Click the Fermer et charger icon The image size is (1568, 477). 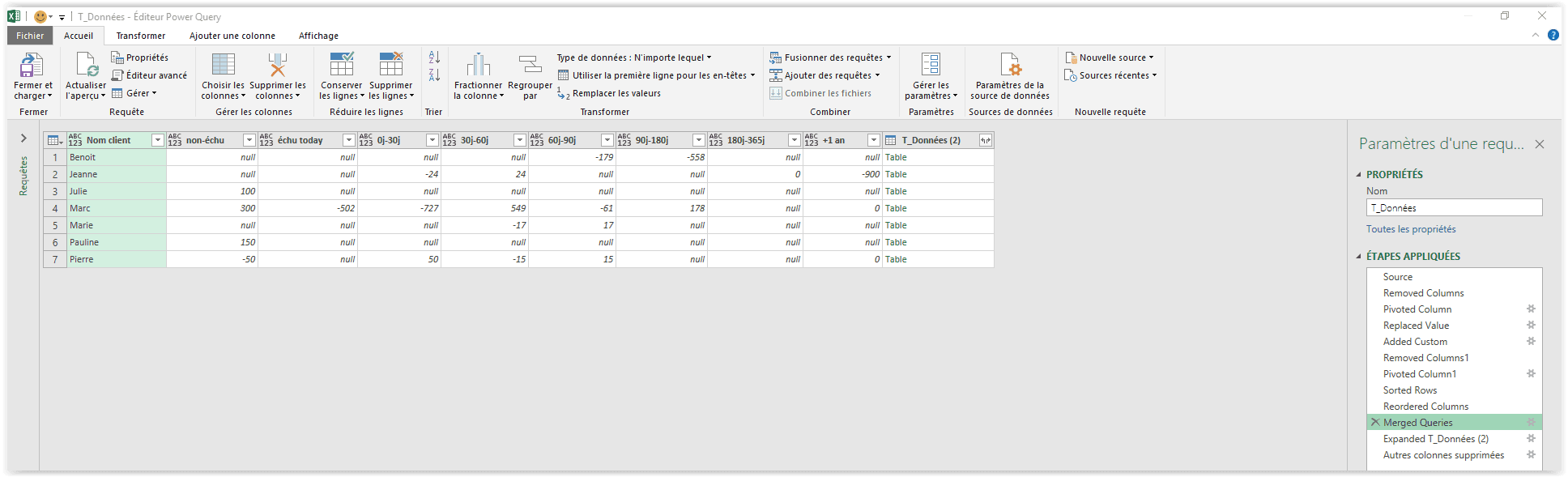[x=32, y=66]
